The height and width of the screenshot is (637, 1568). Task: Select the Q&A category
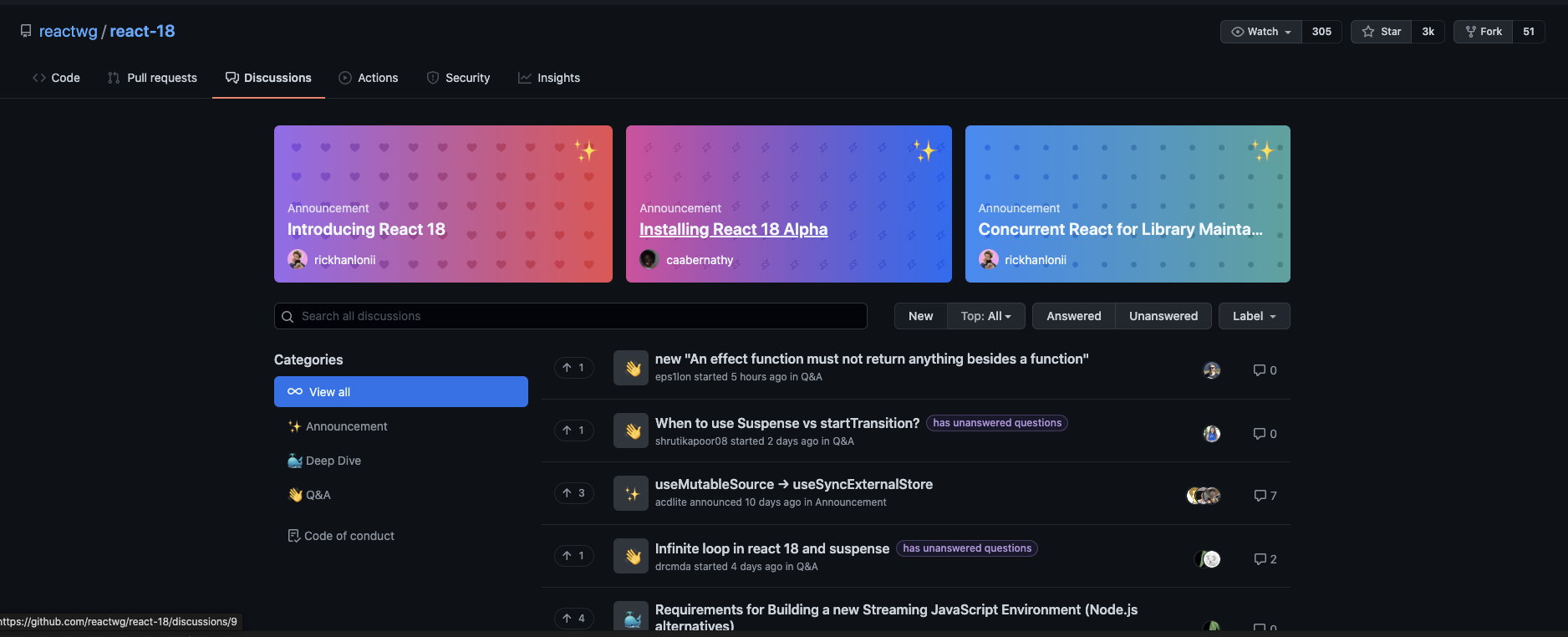(401, 495)
